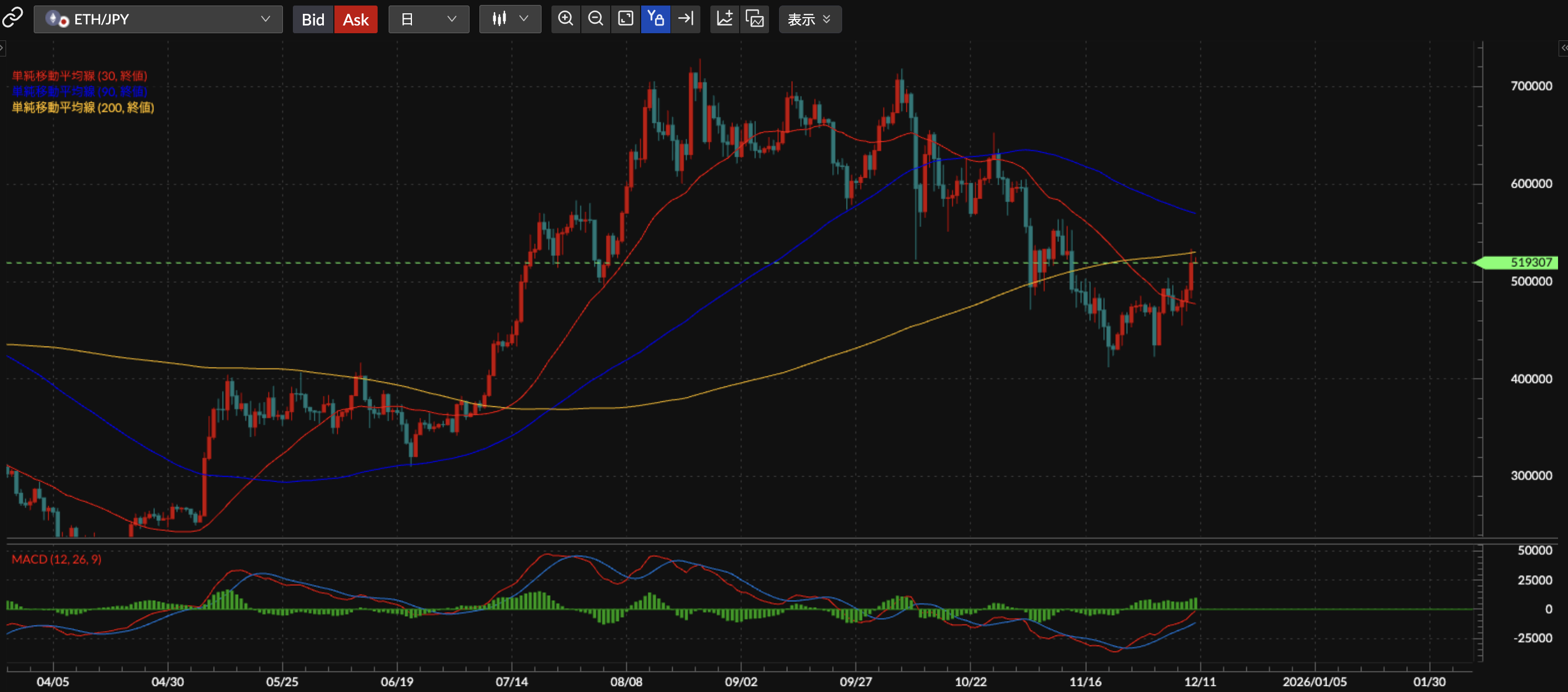Click the 単純移動平均線 (30, 終値) legend label

[x=79, y=76]
